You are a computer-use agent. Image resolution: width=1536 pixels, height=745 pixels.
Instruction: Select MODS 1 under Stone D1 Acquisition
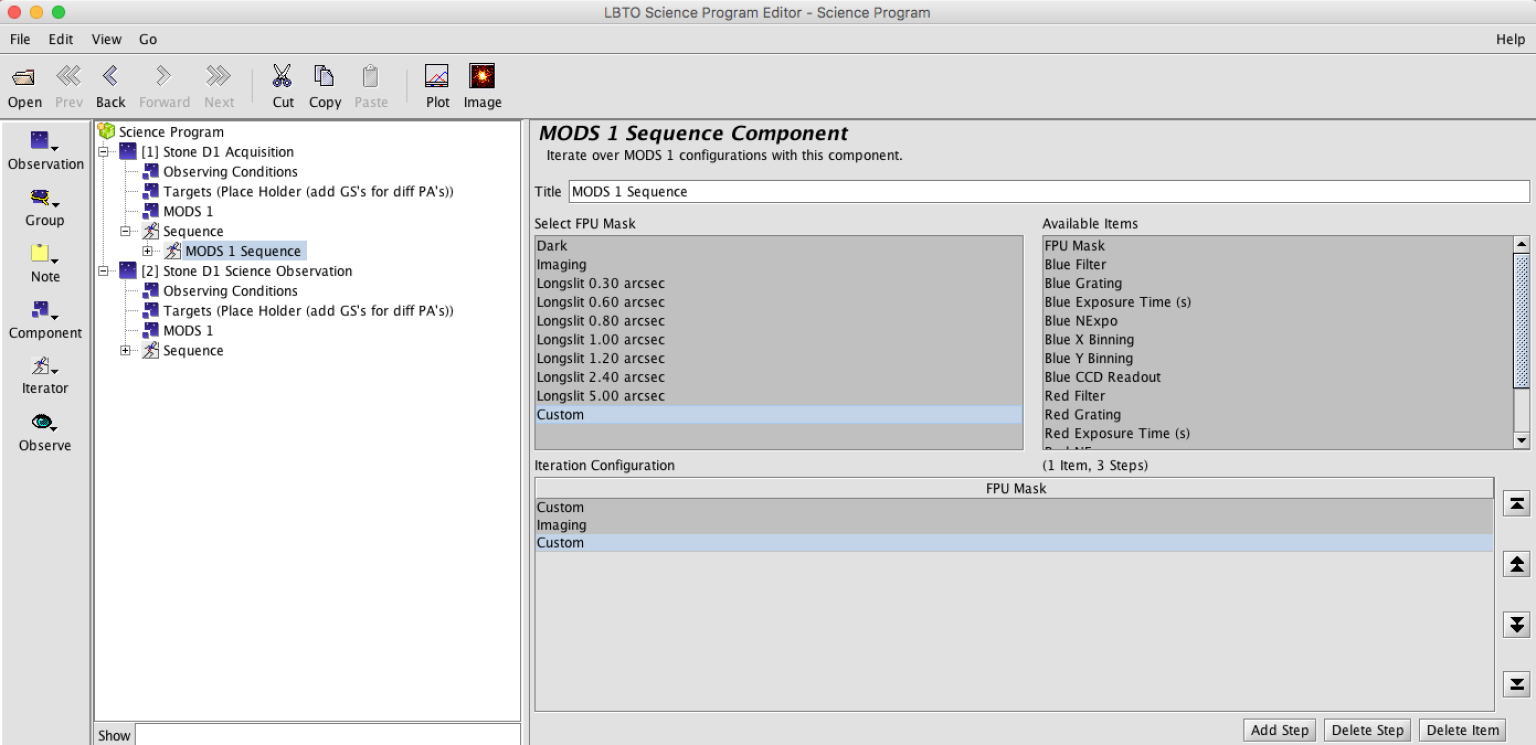[x=188, y=211]
